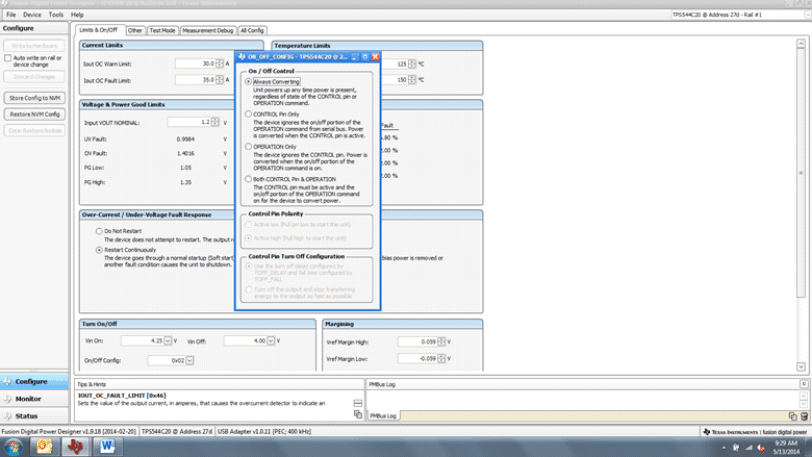812x457 pixels.
Task: Open the device address rail dropdown
Action: point(808,15)
